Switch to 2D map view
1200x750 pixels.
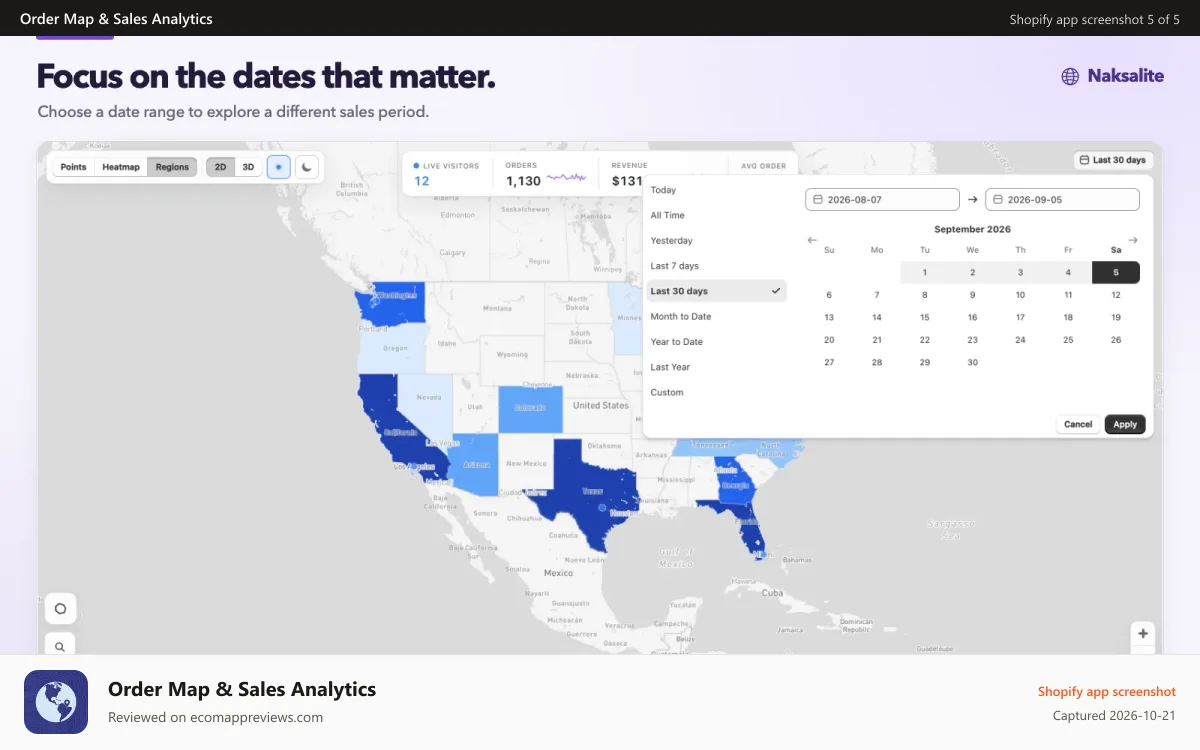pyautogui.click(x=220, y=167)
